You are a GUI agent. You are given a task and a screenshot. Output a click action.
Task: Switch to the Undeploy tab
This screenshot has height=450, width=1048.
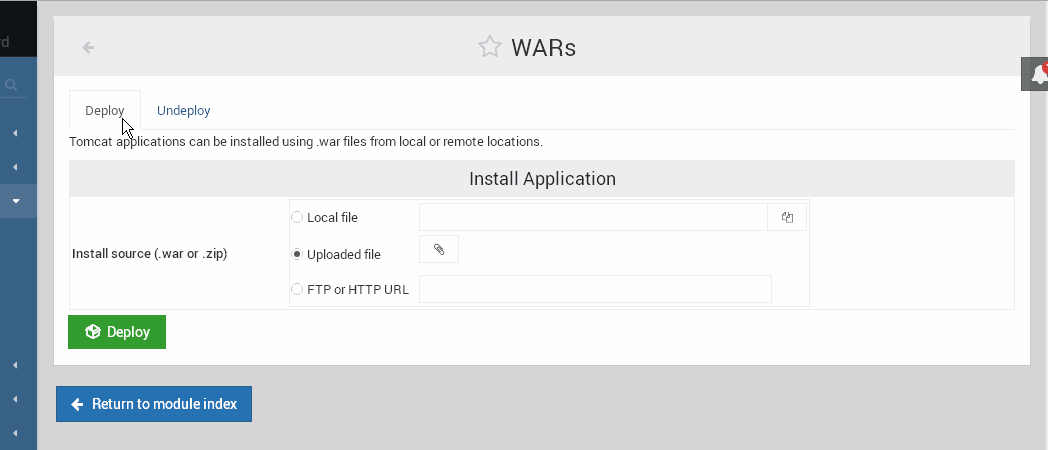pos(184,110)
